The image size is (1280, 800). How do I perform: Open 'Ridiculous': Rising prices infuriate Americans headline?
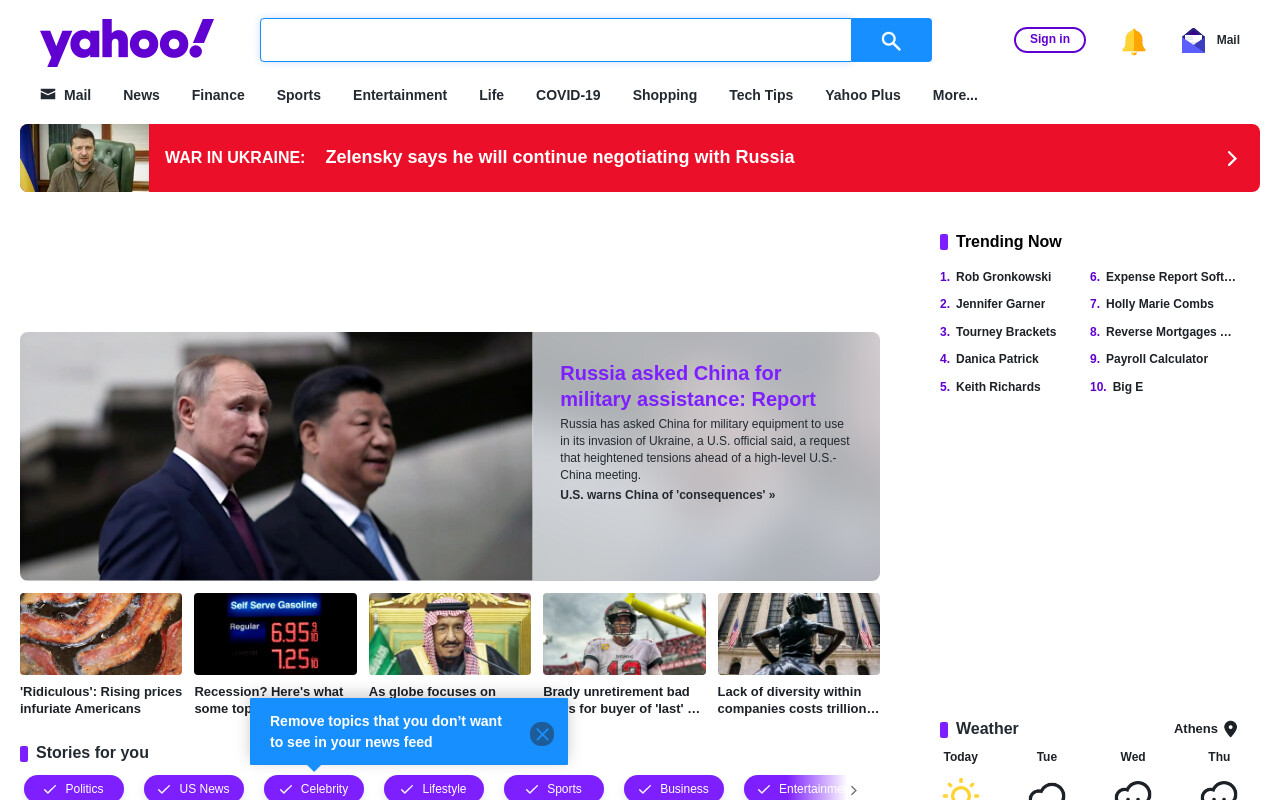coord(101,700)
